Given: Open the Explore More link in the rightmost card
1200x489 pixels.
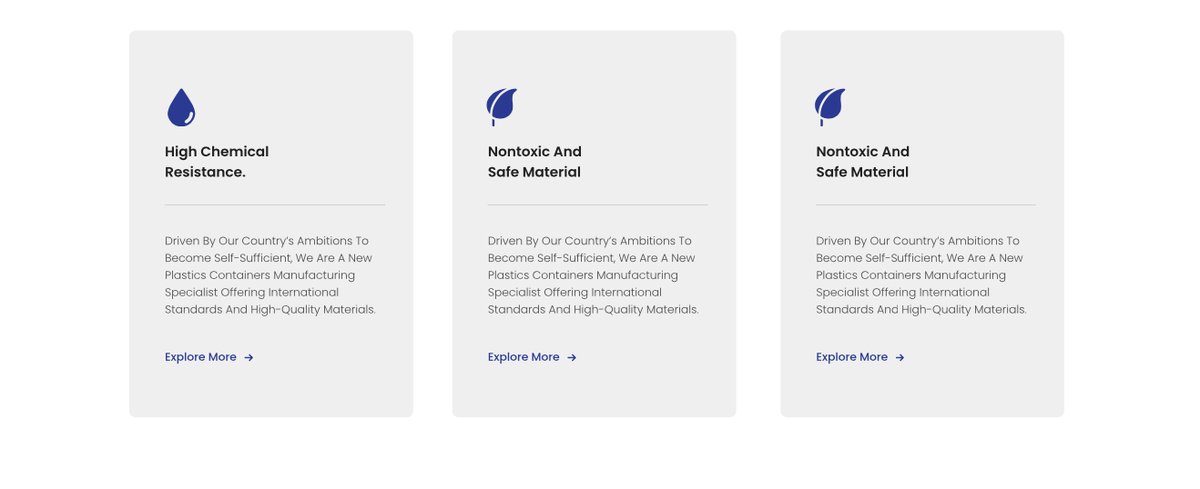Looking at the screenshot, I should click(852, 357).
